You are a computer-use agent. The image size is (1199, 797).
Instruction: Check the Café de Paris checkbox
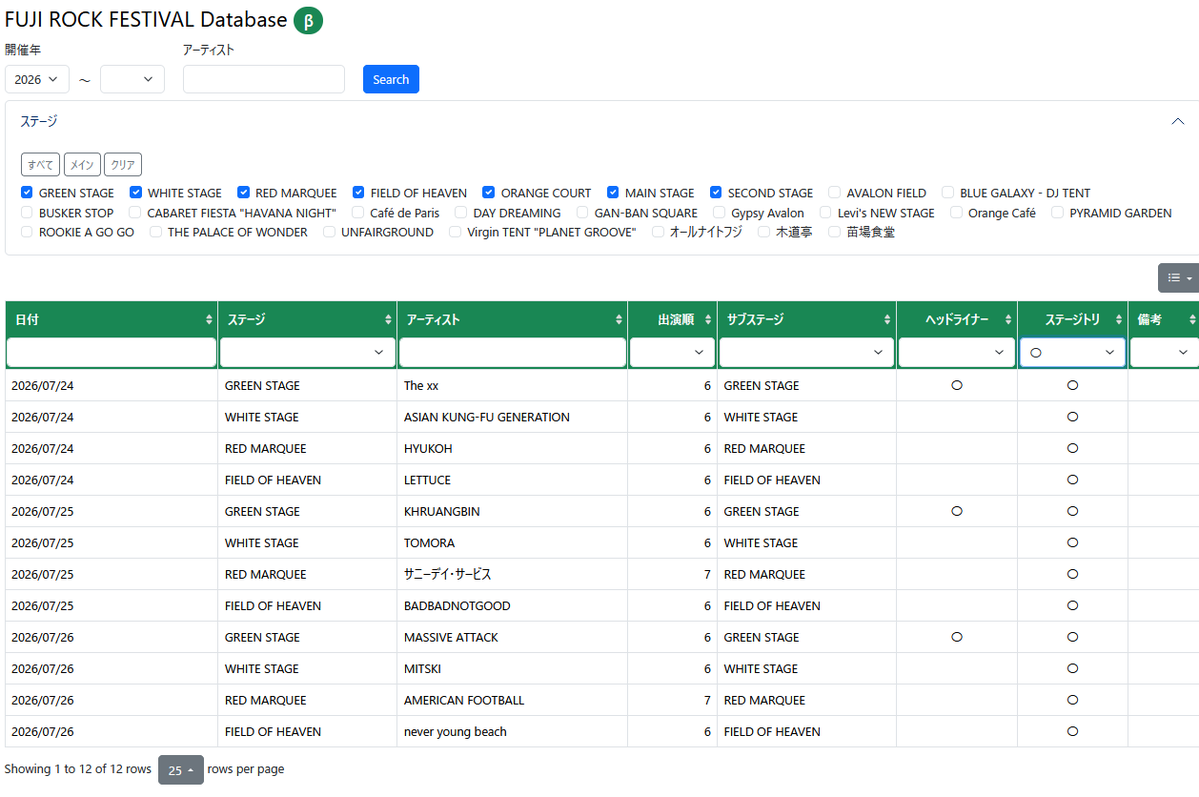(358, 212)
